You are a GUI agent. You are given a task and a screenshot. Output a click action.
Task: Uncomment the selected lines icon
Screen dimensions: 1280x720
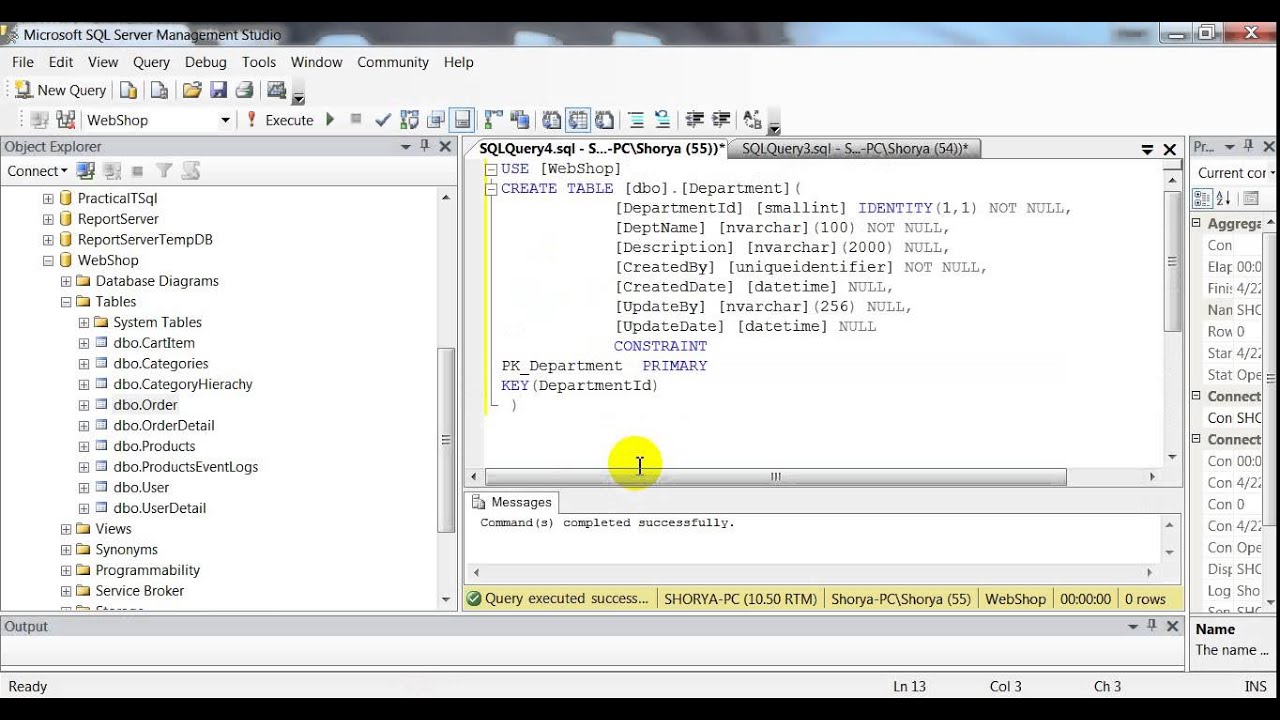[x=662, y=120]
